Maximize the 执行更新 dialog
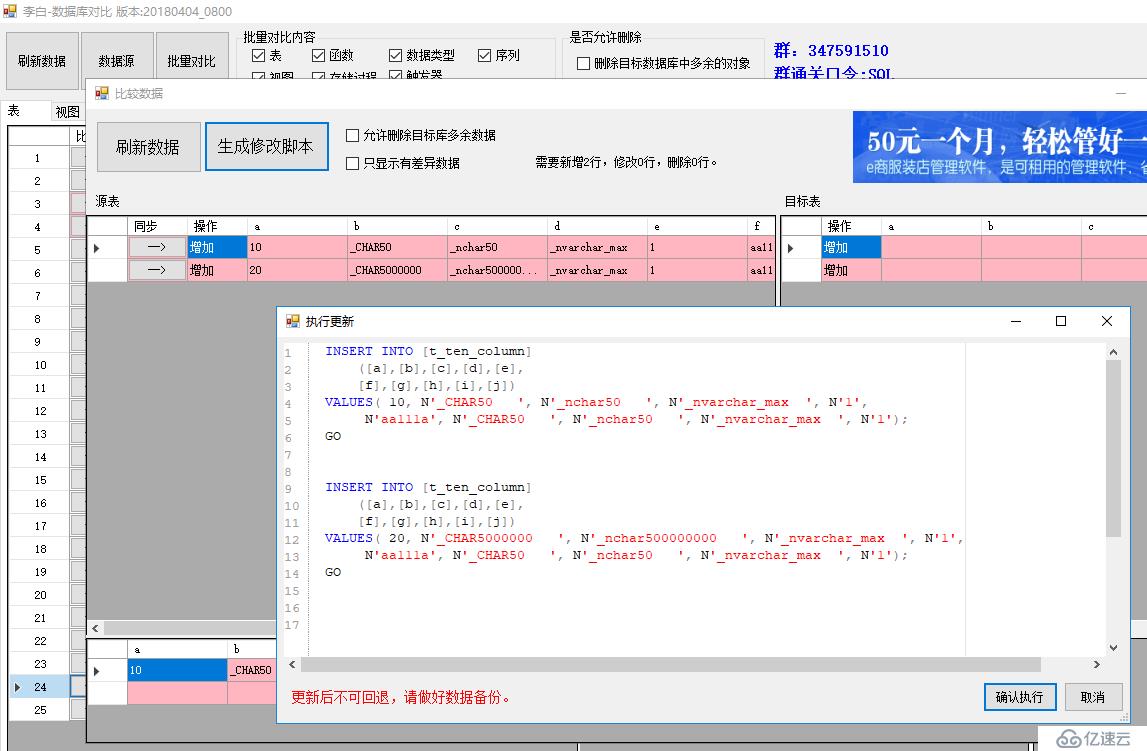Screen dimensions: 1147x751 1061,321
